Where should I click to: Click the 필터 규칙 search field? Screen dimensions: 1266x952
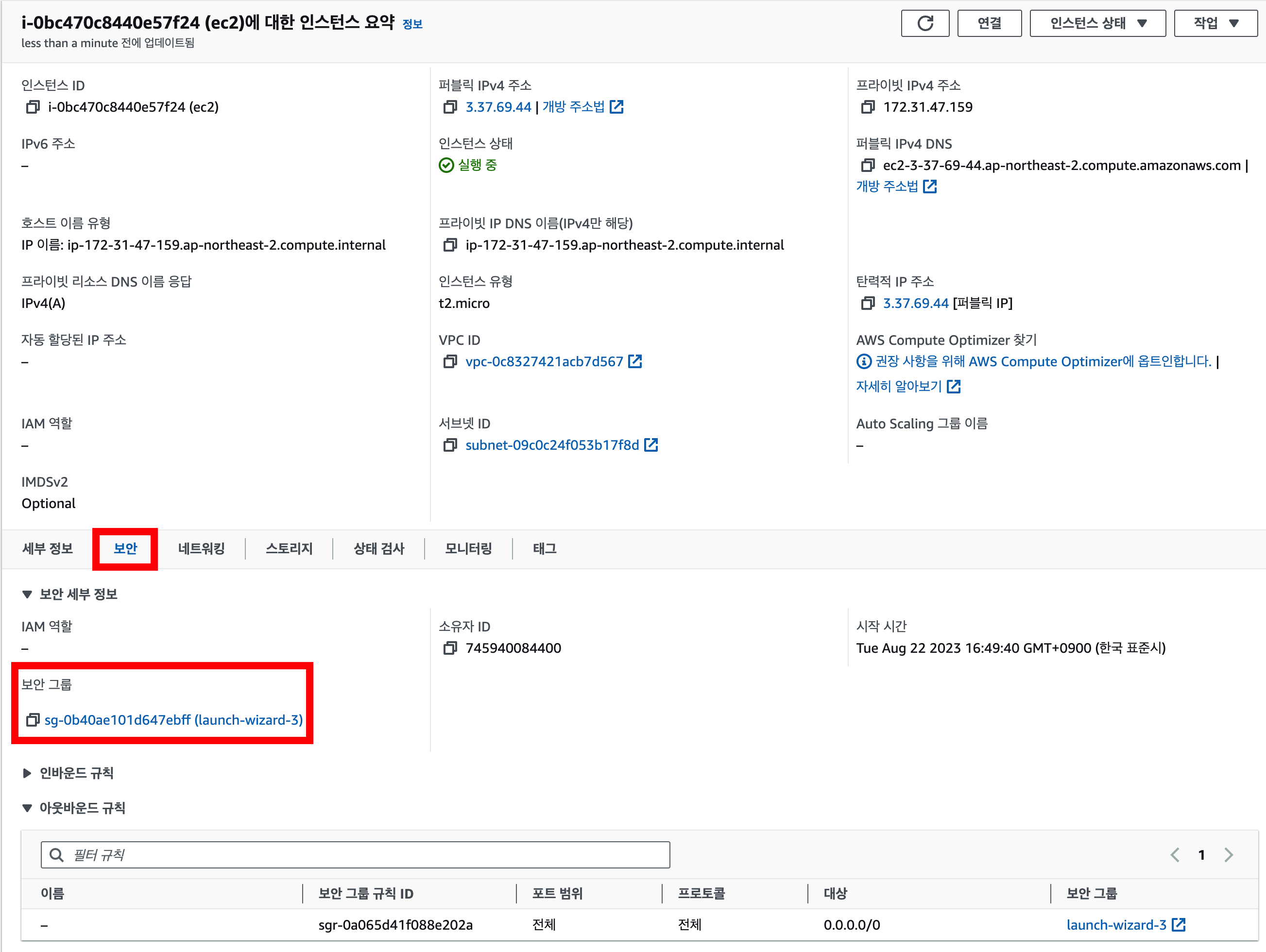click(x=355, y=855)
